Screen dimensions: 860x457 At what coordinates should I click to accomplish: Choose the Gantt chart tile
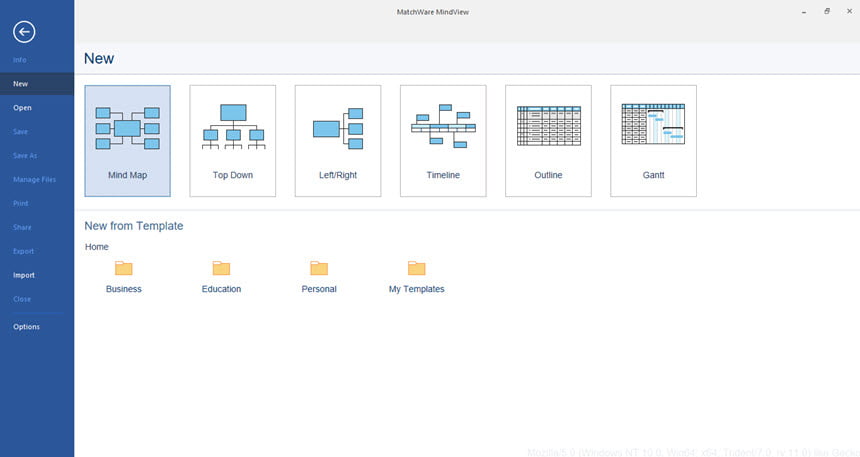click(x=653, y=140)
